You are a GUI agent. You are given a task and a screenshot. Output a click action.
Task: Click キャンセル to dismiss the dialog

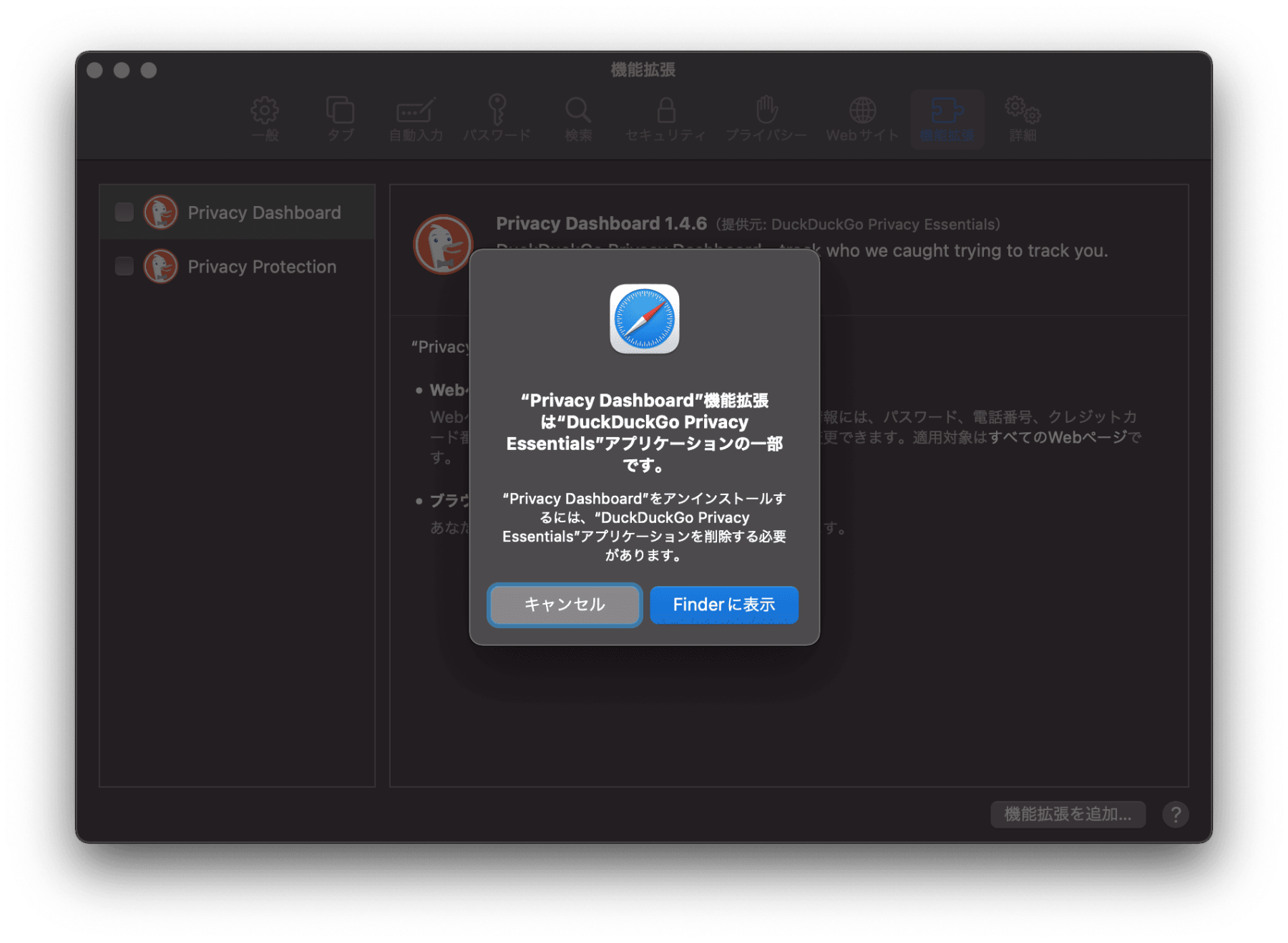[565, 605]
